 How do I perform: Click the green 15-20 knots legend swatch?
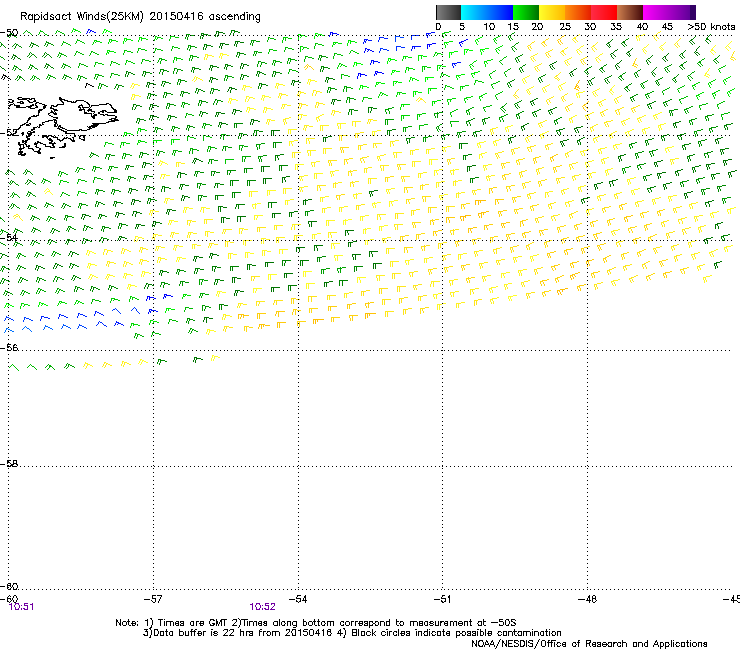point(526,12)
